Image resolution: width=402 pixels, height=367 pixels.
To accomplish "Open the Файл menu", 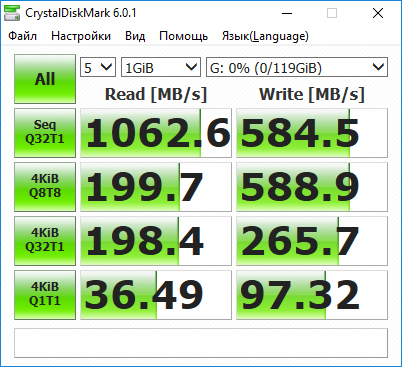I will [22, 36].
